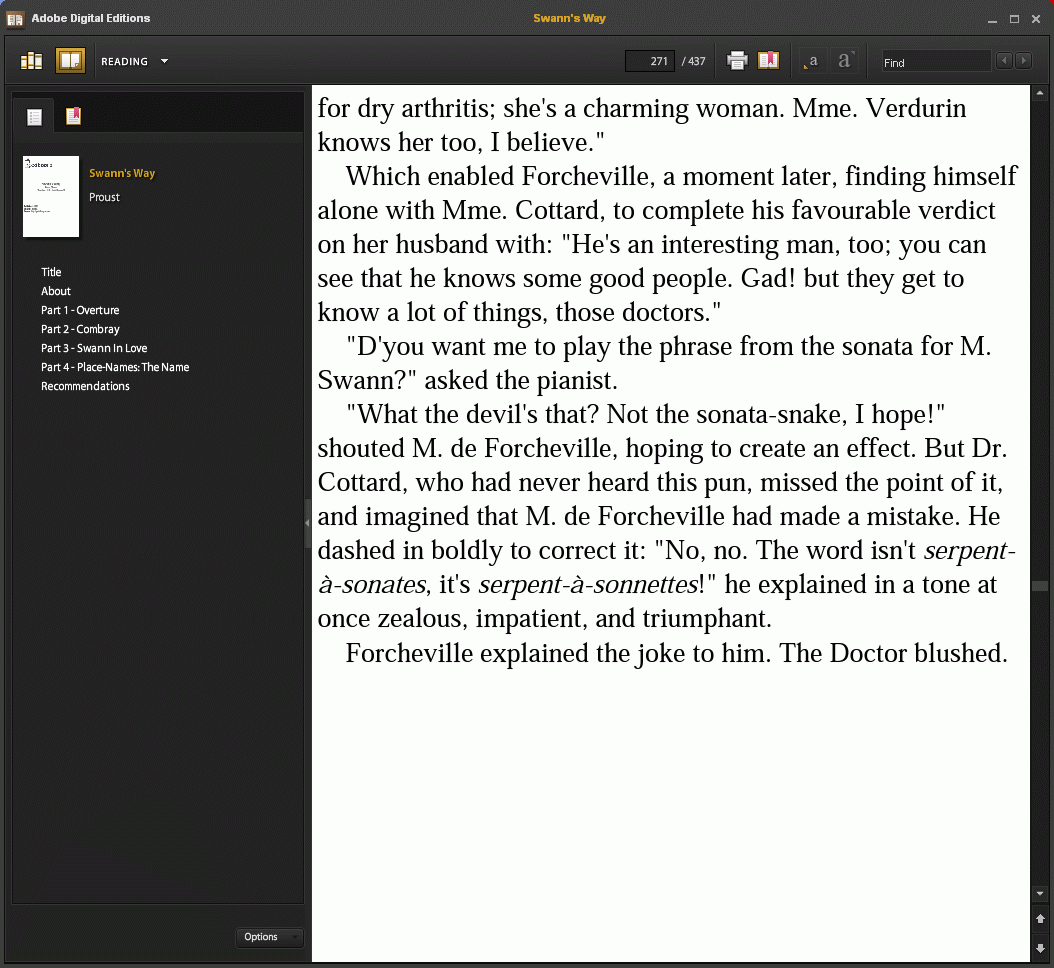
Task: Click the 'Swann's Way' window title text
Action: pos(569,18)
